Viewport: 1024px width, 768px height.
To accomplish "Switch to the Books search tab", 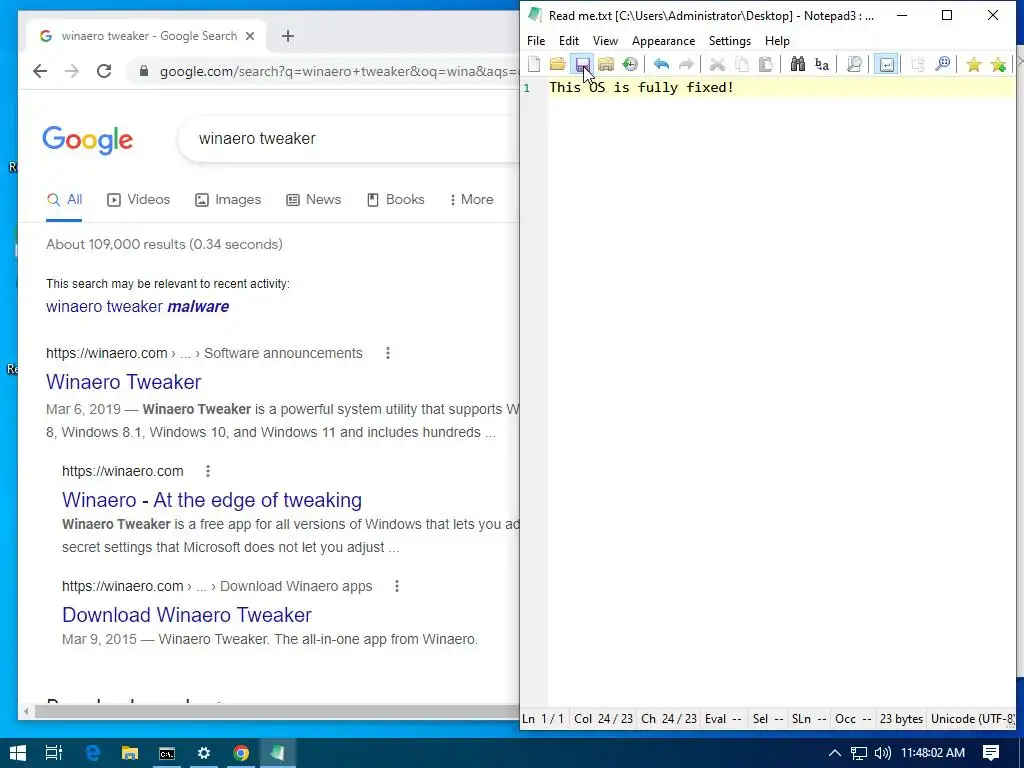I will tap(395, 199).
